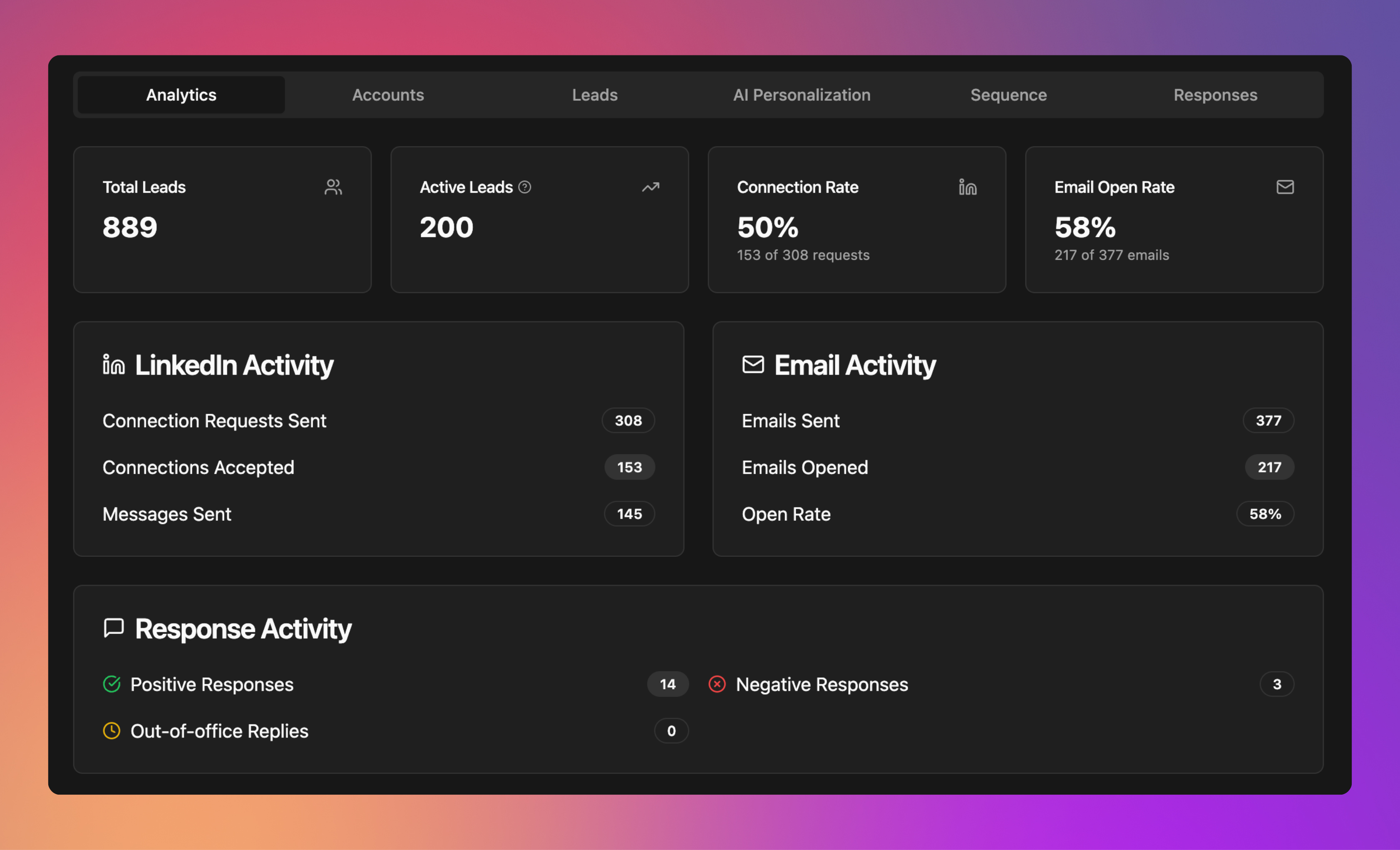Click red X icon for Negative Responses
Viewport: 1400px width, 850px height.
pos(717,684)
